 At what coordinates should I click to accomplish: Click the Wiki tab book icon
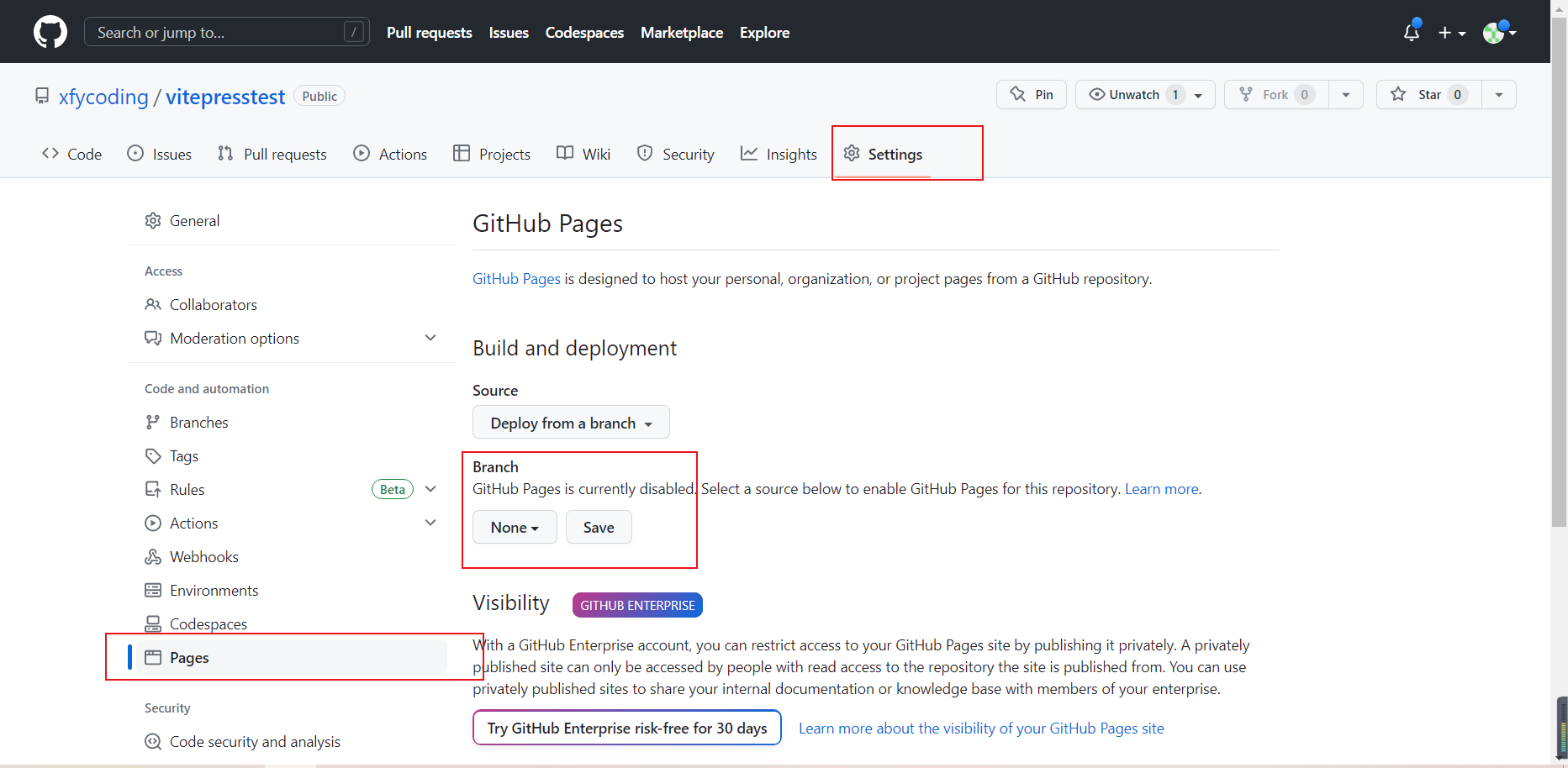click(565, 153)
